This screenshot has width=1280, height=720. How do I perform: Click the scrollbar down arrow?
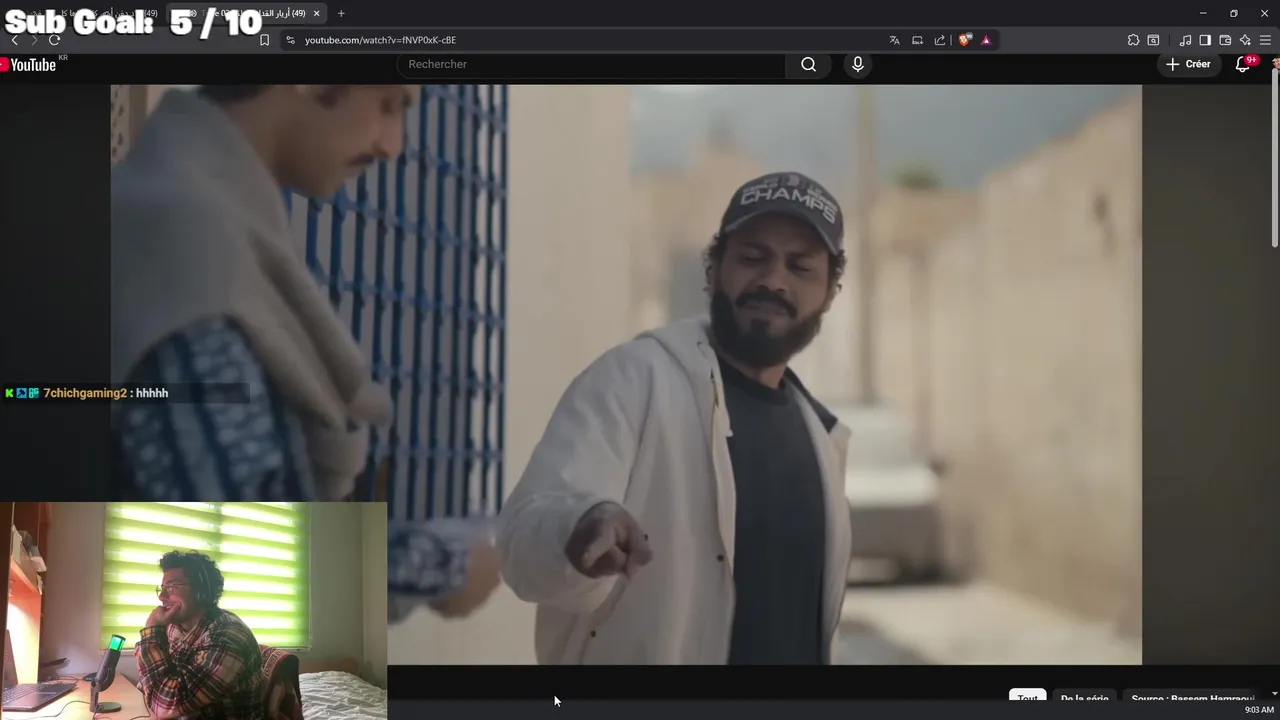[x=1274, y=694]
